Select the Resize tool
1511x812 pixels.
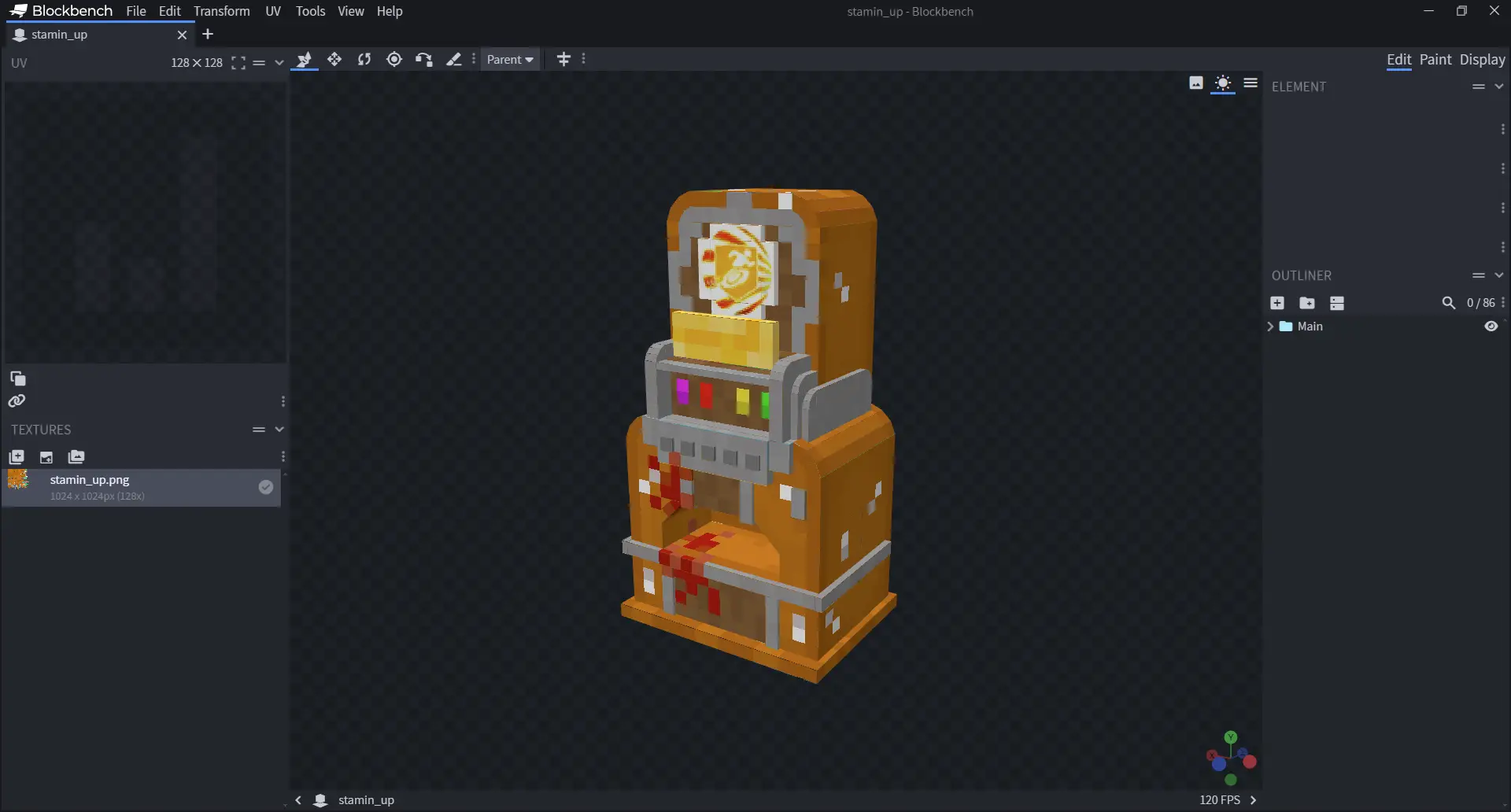tap(334, 60)
